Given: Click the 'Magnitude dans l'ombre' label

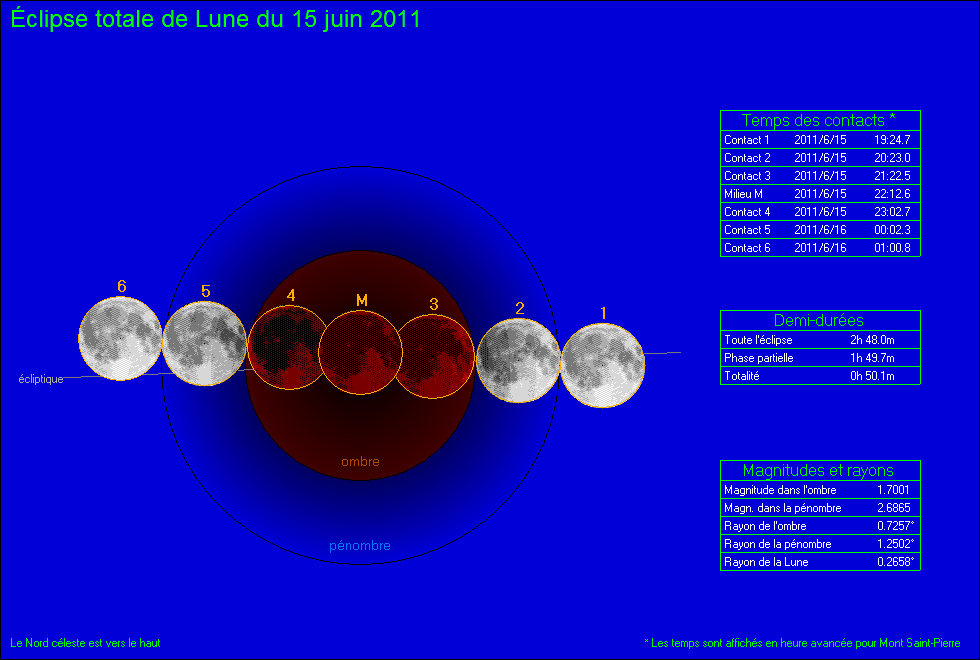Looking at the screenshot, I should 780,490.
